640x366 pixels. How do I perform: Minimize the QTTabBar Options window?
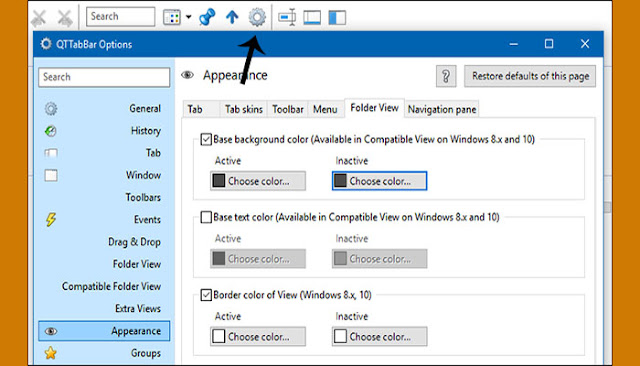(x=514, y=44)
